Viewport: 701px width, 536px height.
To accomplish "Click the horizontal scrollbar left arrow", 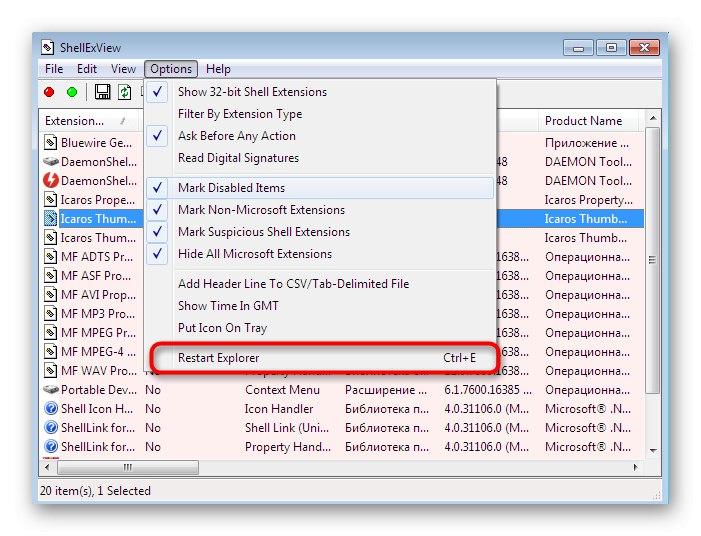I will 47,467.
